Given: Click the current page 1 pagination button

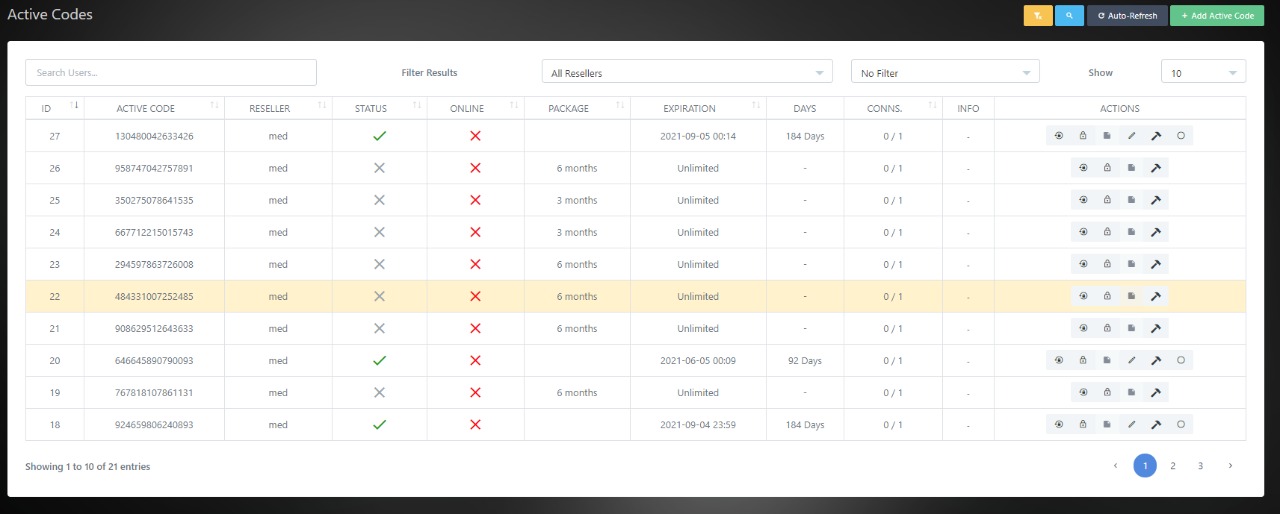Looking at the screenshot, I should click(1145, 465).
